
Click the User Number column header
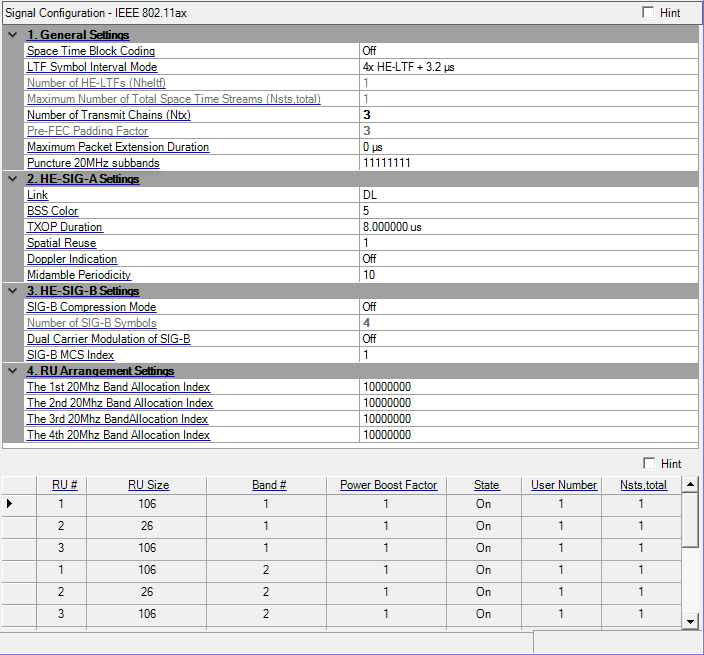click(564, 485)
